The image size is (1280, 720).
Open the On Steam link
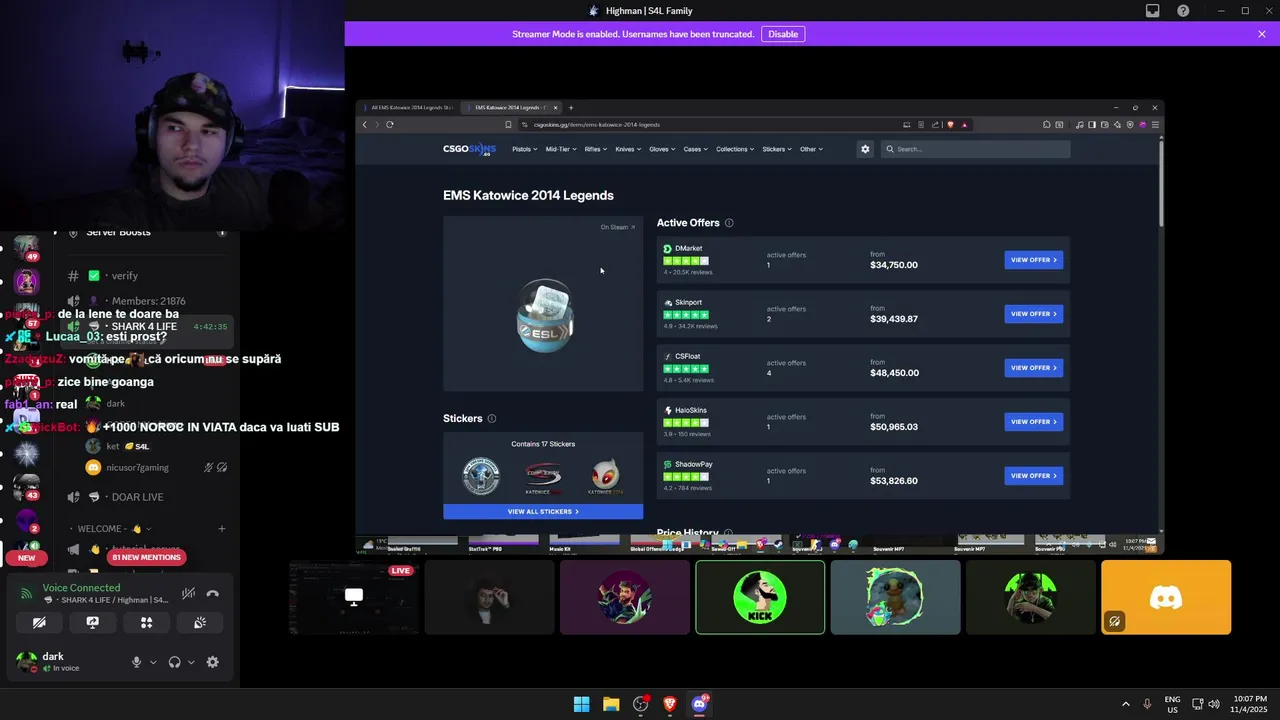point(617,227)
